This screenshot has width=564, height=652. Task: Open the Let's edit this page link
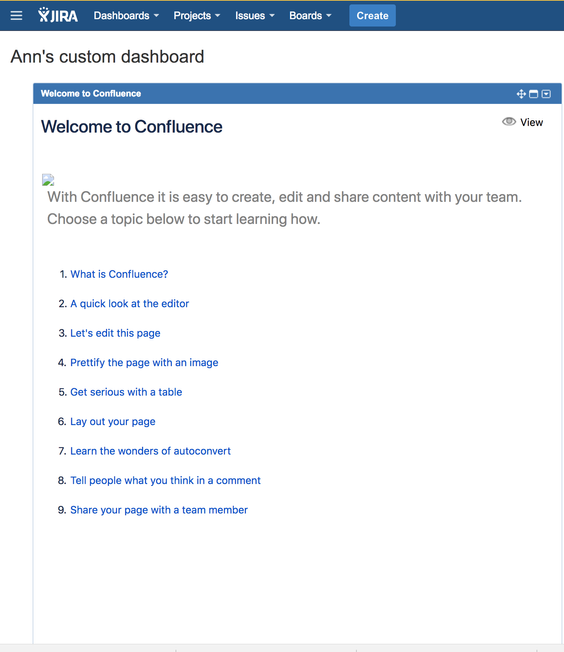115,333
